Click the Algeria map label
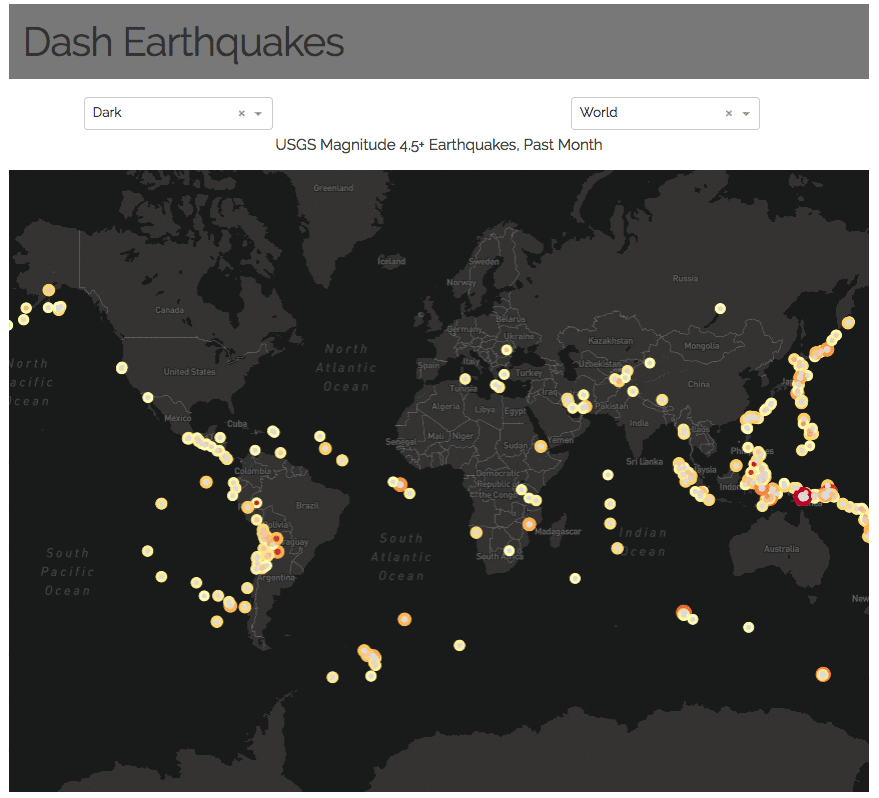The image size is (879, 798). click(446, 406)
